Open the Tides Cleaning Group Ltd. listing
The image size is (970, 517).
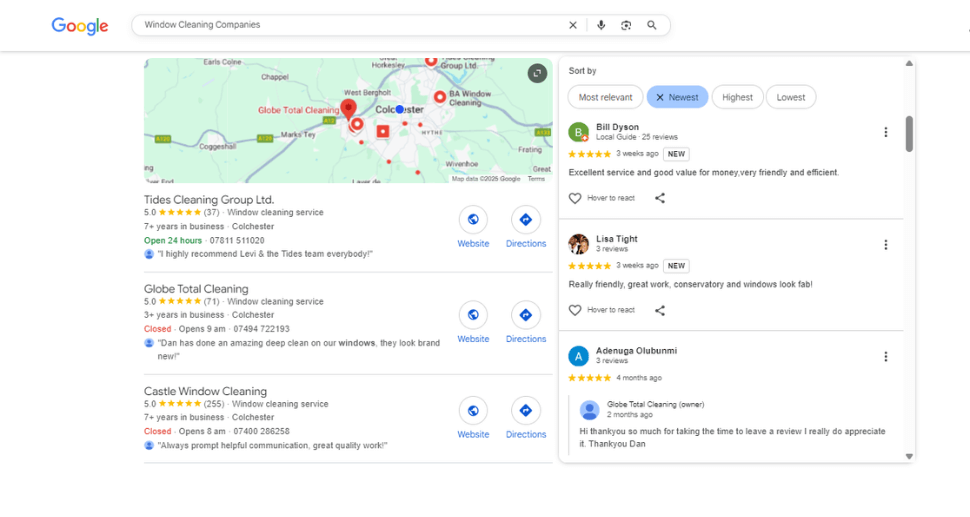tap(209, 200)
